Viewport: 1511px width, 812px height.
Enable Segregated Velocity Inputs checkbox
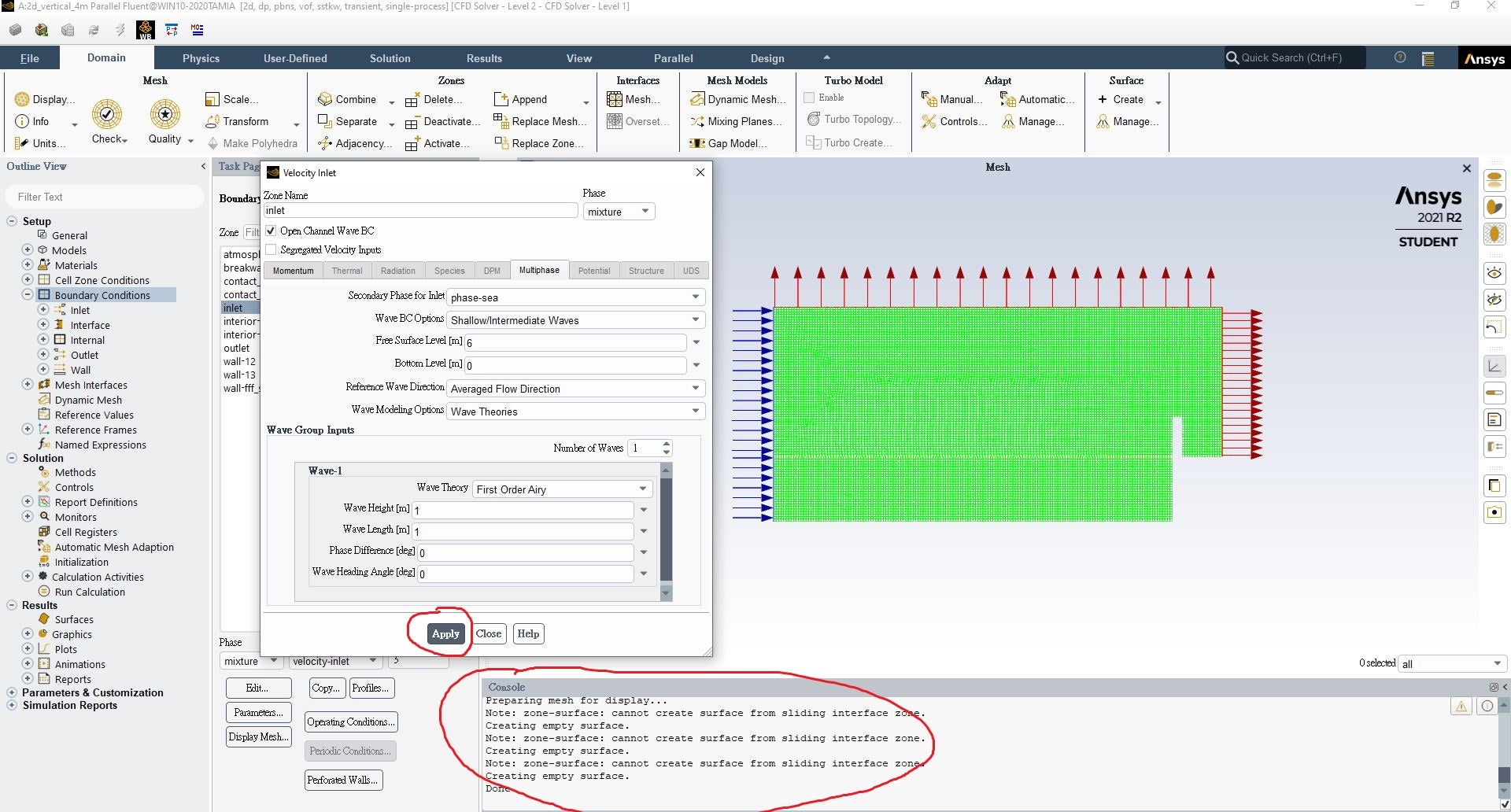click(x=272, y=249)
